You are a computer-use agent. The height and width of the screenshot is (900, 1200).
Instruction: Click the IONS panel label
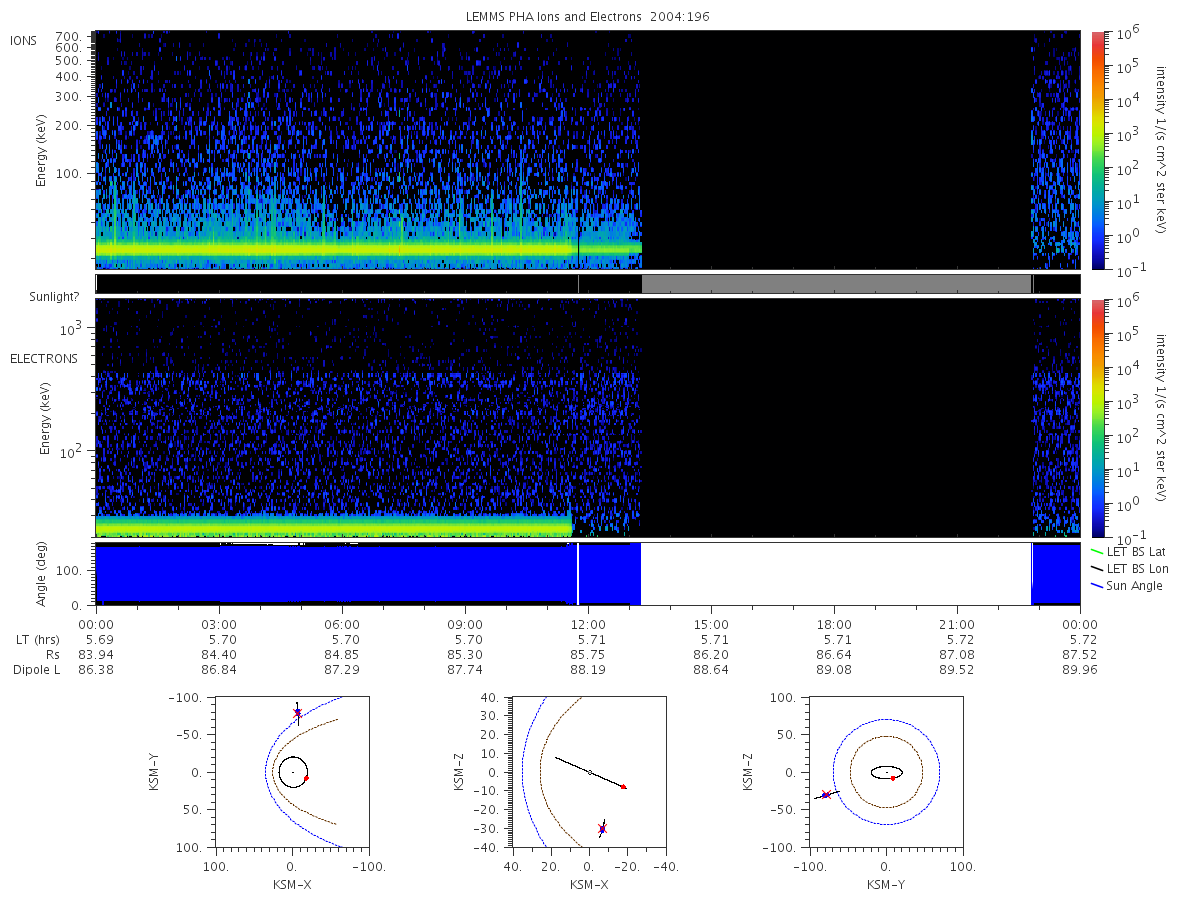click(24, 40)
